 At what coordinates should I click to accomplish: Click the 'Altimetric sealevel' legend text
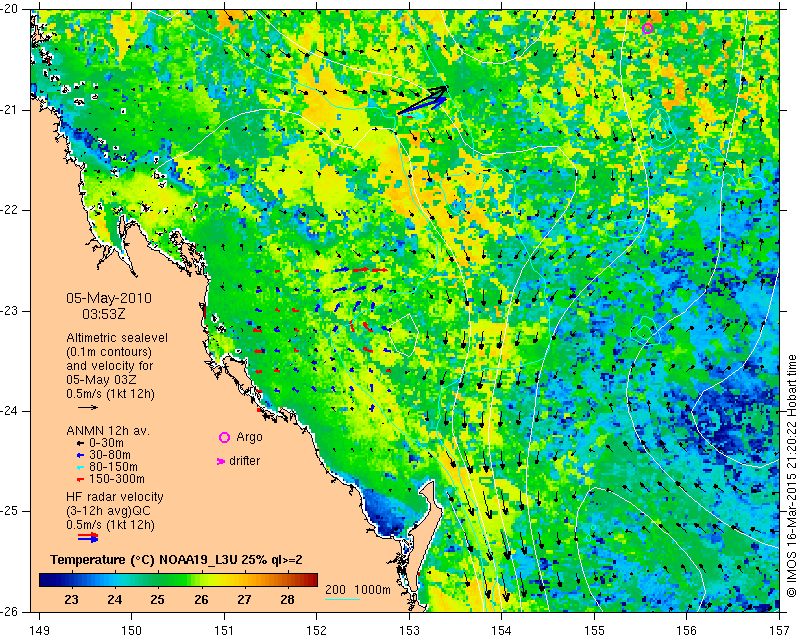pyautogui.click(x=117, y=338)
